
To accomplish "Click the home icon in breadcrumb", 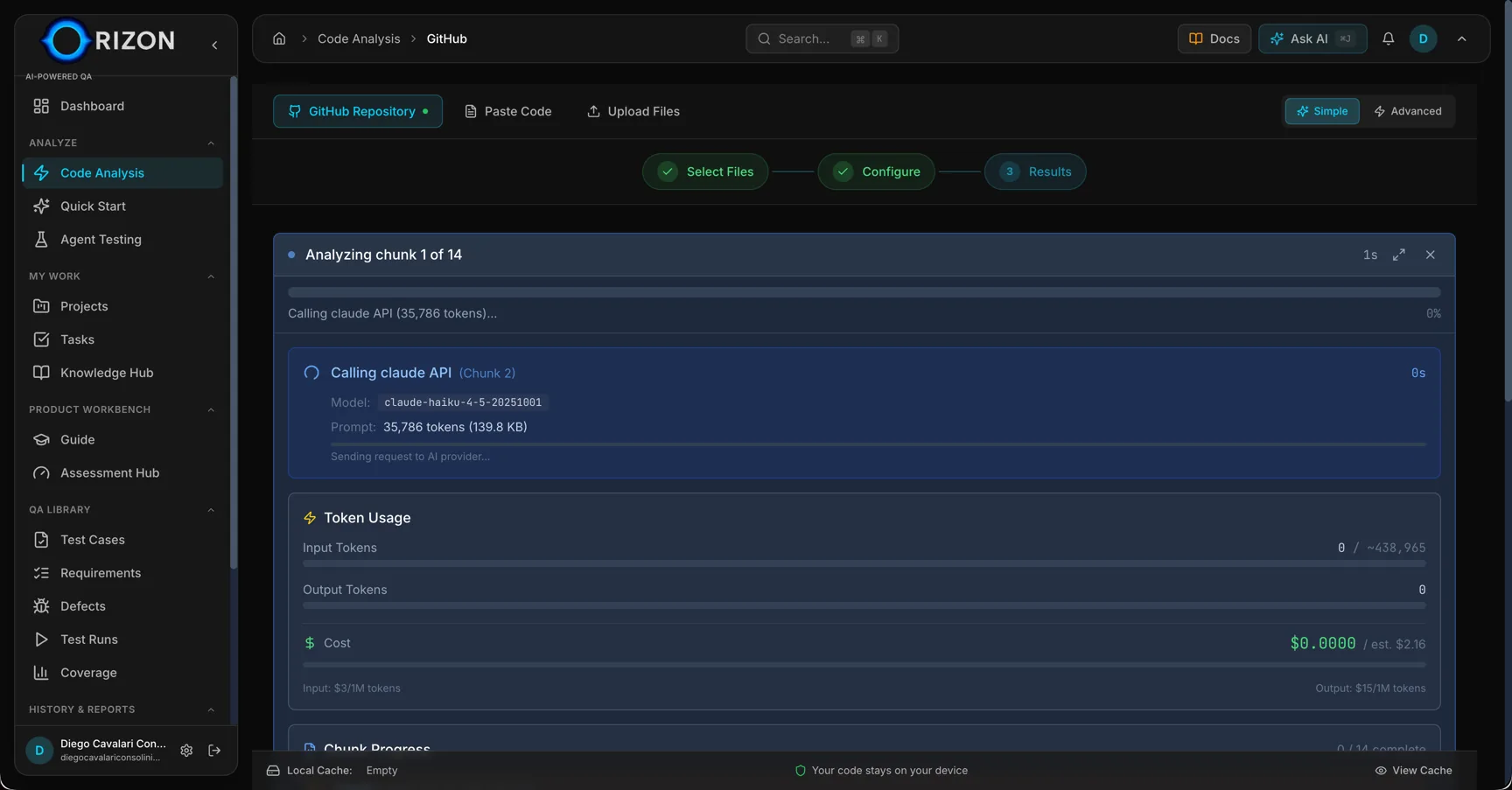I will (279, 38).
